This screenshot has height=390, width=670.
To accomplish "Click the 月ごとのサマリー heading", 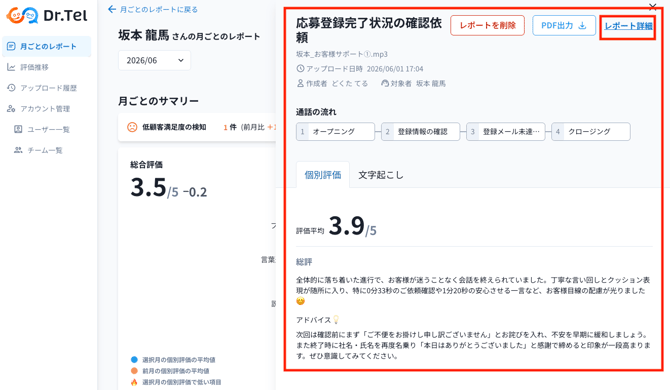I will point(158,101).
